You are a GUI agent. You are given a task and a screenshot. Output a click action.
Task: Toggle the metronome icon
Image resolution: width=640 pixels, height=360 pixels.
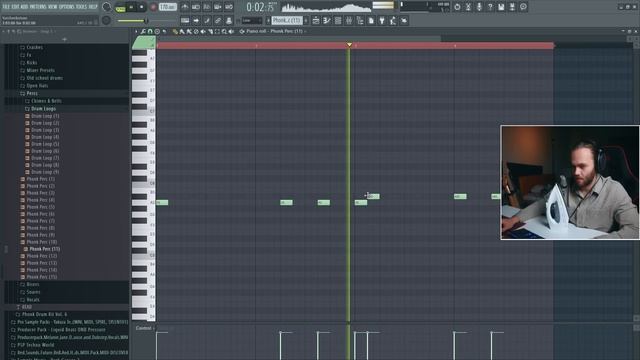click(185, 7)
